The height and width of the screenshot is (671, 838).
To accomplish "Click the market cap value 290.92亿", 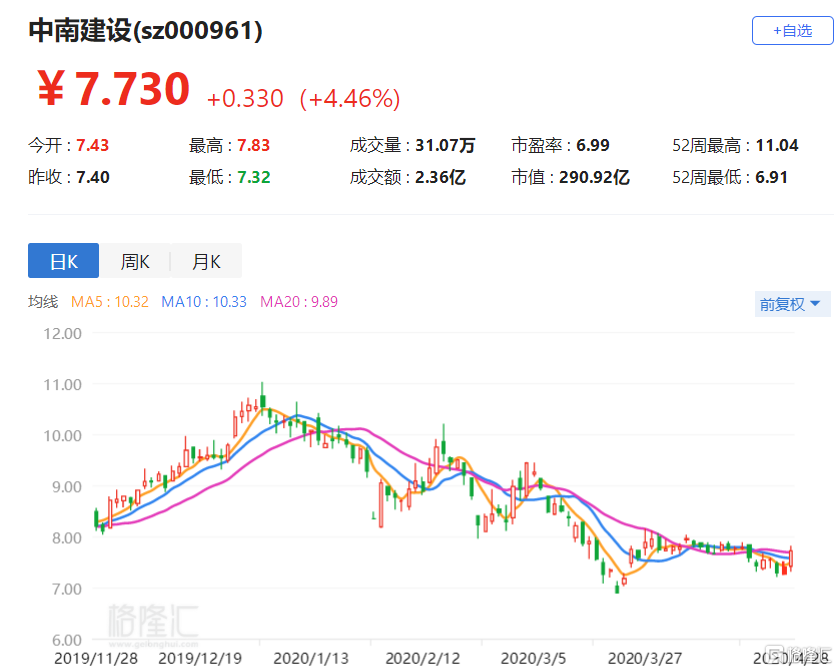I will click(594, 177).
